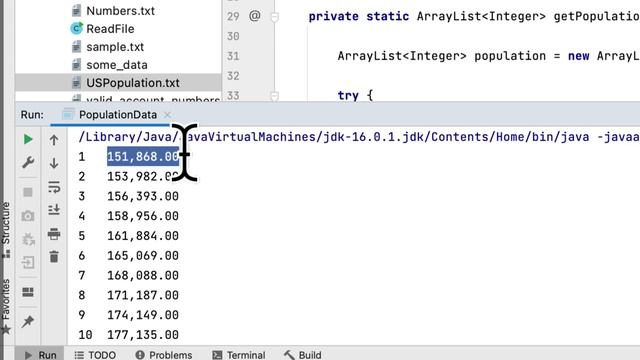Click the highlighted value 151,868.00
The height and width of the screenshot is (360, 640).
[x=143, y=157]
